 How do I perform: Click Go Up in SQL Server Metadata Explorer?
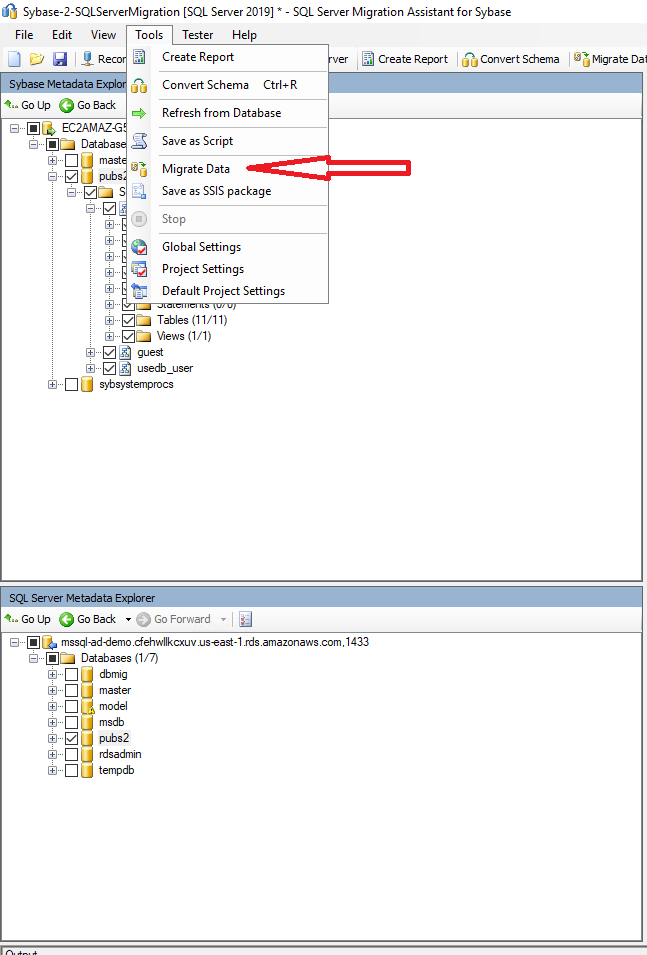[27, 619]
